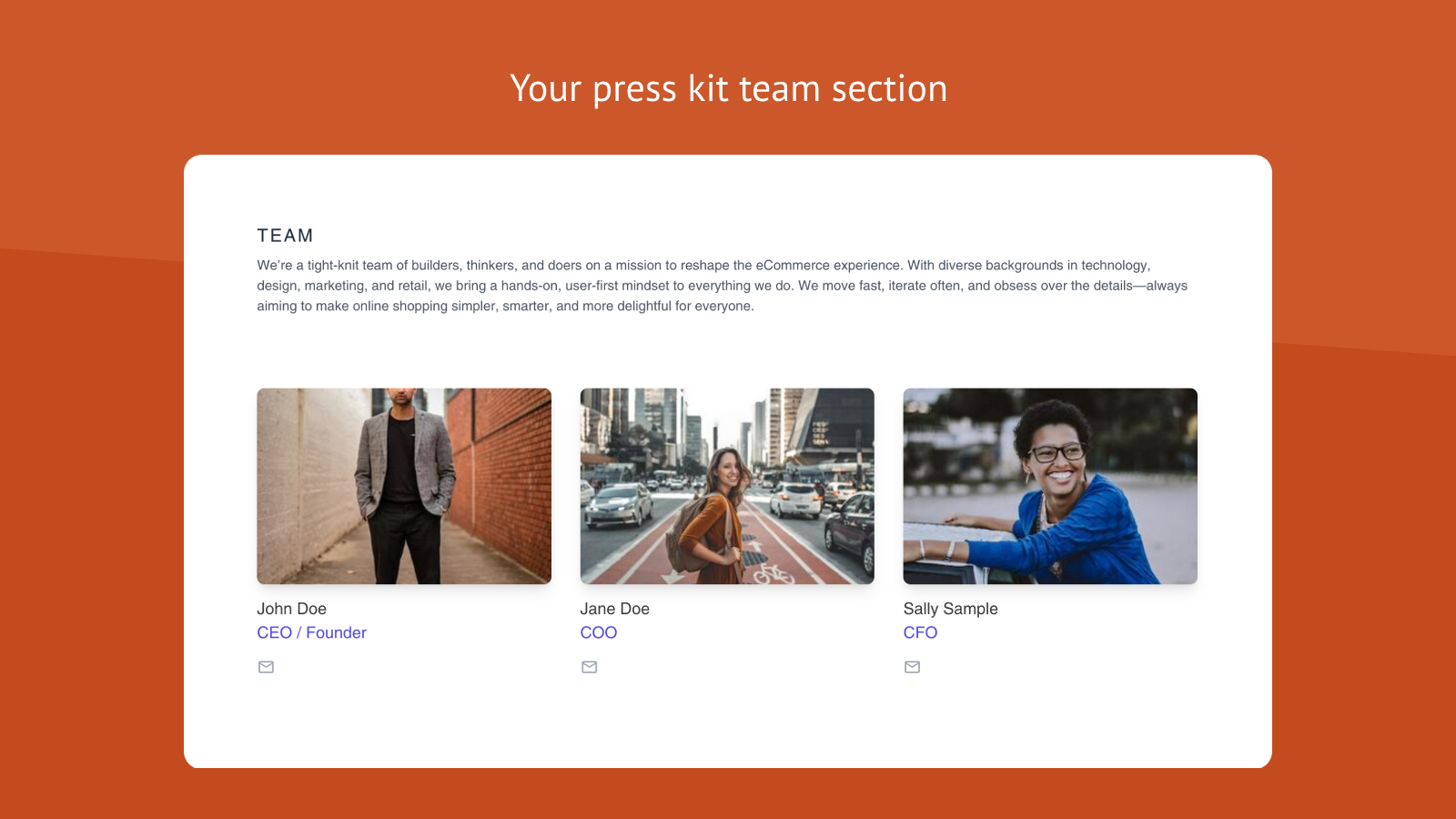Follow the CEO / Founder title link
Image resolution: width=1456 pixels, height=819 pixels.
[311, 632]
